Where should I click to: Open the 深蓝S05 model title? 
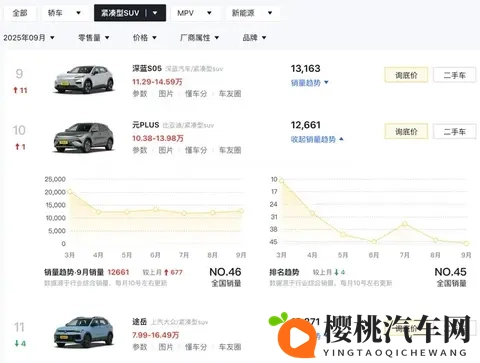(x=147, y=69)
